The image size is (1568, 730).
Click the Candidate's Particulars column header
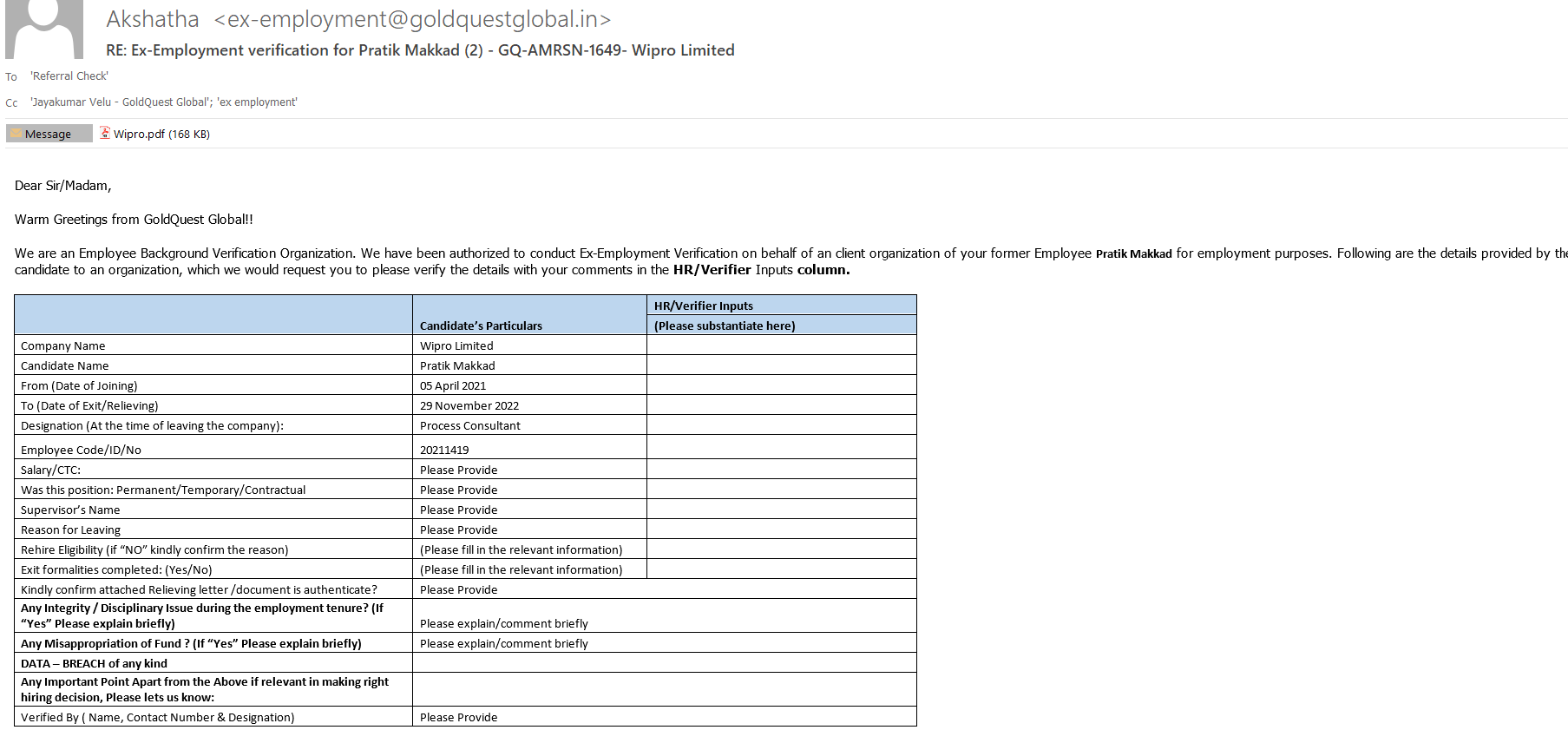481,326
